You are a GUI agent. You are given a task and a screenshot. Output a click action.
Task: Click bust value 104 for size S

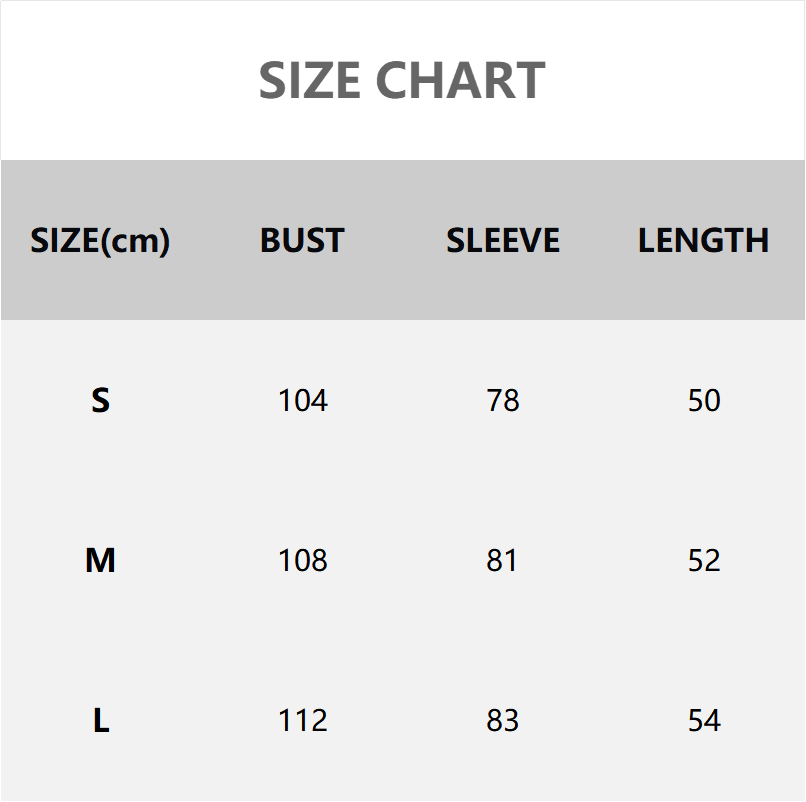pos(302,401)
